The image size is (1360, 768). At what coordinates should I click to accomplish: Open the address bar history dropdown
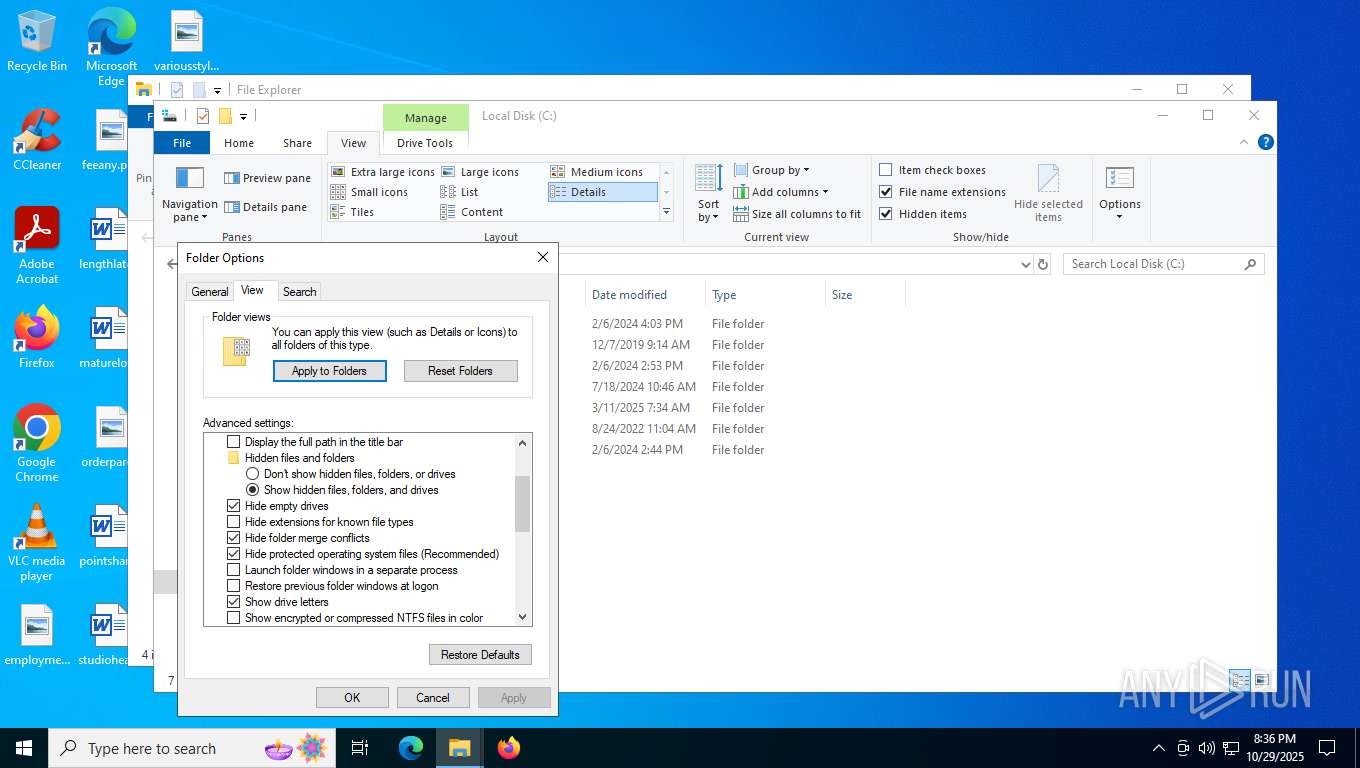click(x=1025, y=264)
